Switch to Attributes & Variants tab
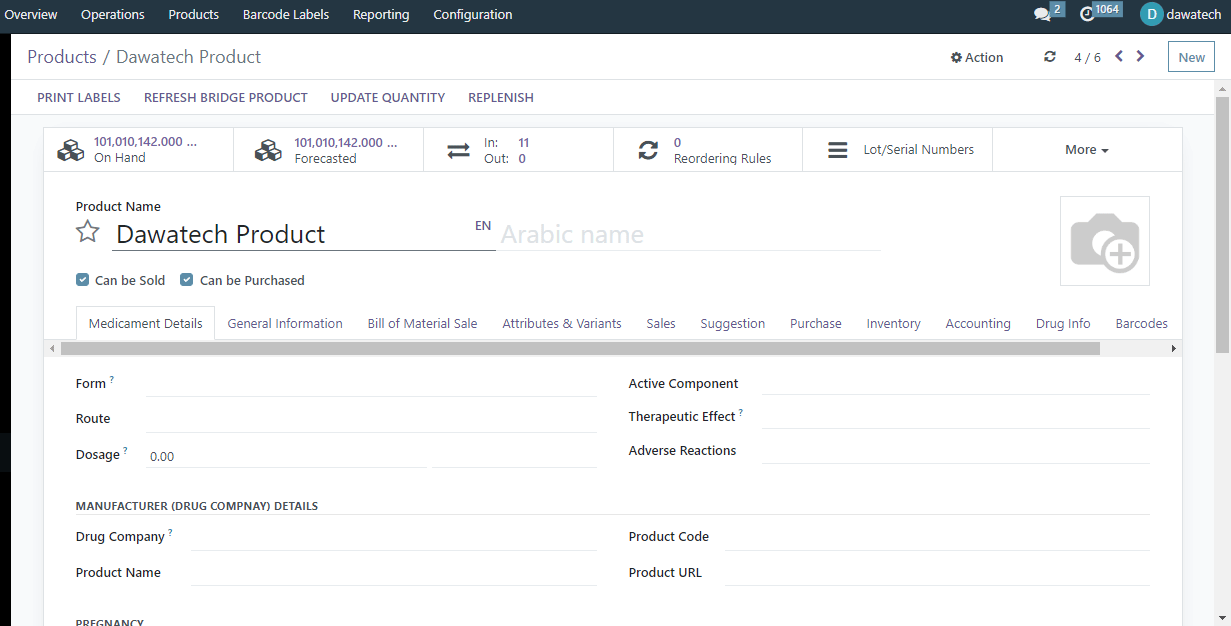This screenshot has width=1231, height=626. [x=562, y=323]
